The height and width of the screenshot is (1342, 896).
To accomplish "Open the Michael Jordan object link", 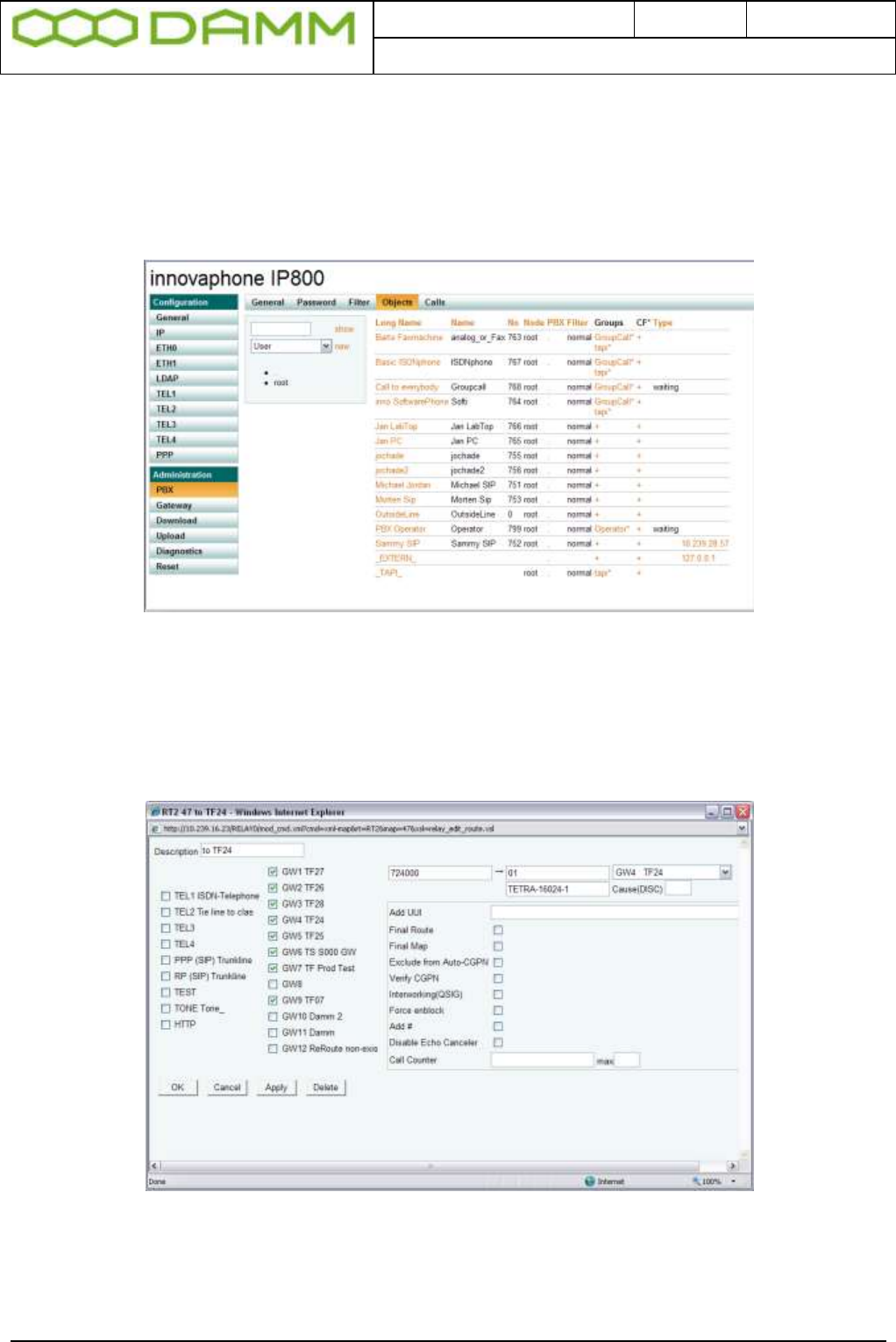I will click(402, 485).
